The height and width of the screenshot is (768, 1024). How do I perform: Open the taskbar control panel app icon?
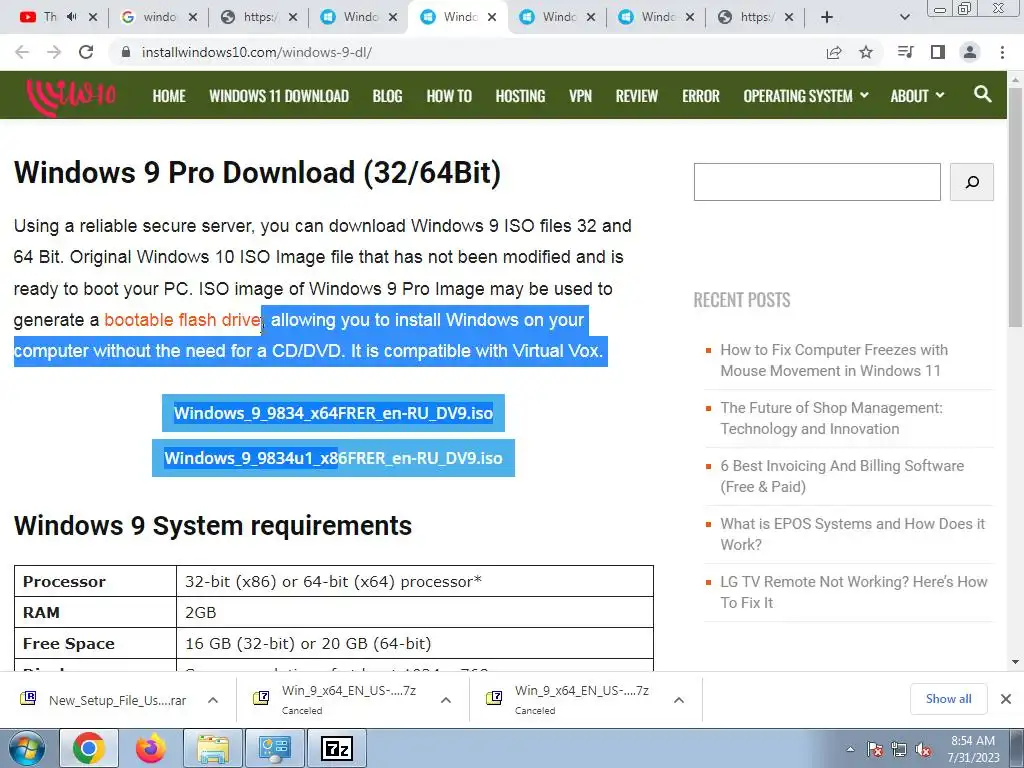tap(275, 748)
